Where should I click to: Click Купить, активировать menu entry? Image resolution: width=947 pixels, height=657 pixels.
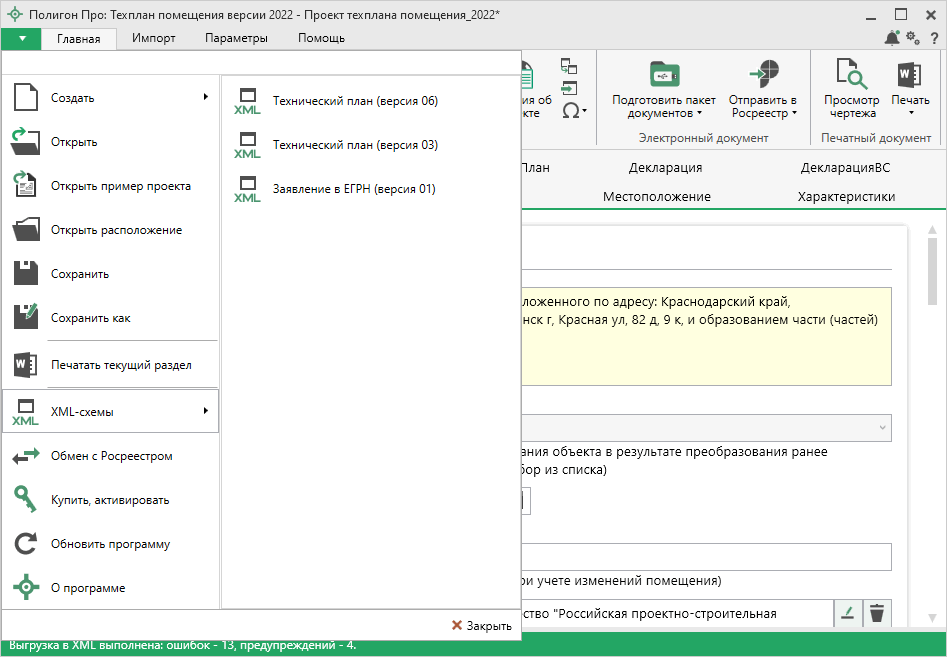point(110,500)
